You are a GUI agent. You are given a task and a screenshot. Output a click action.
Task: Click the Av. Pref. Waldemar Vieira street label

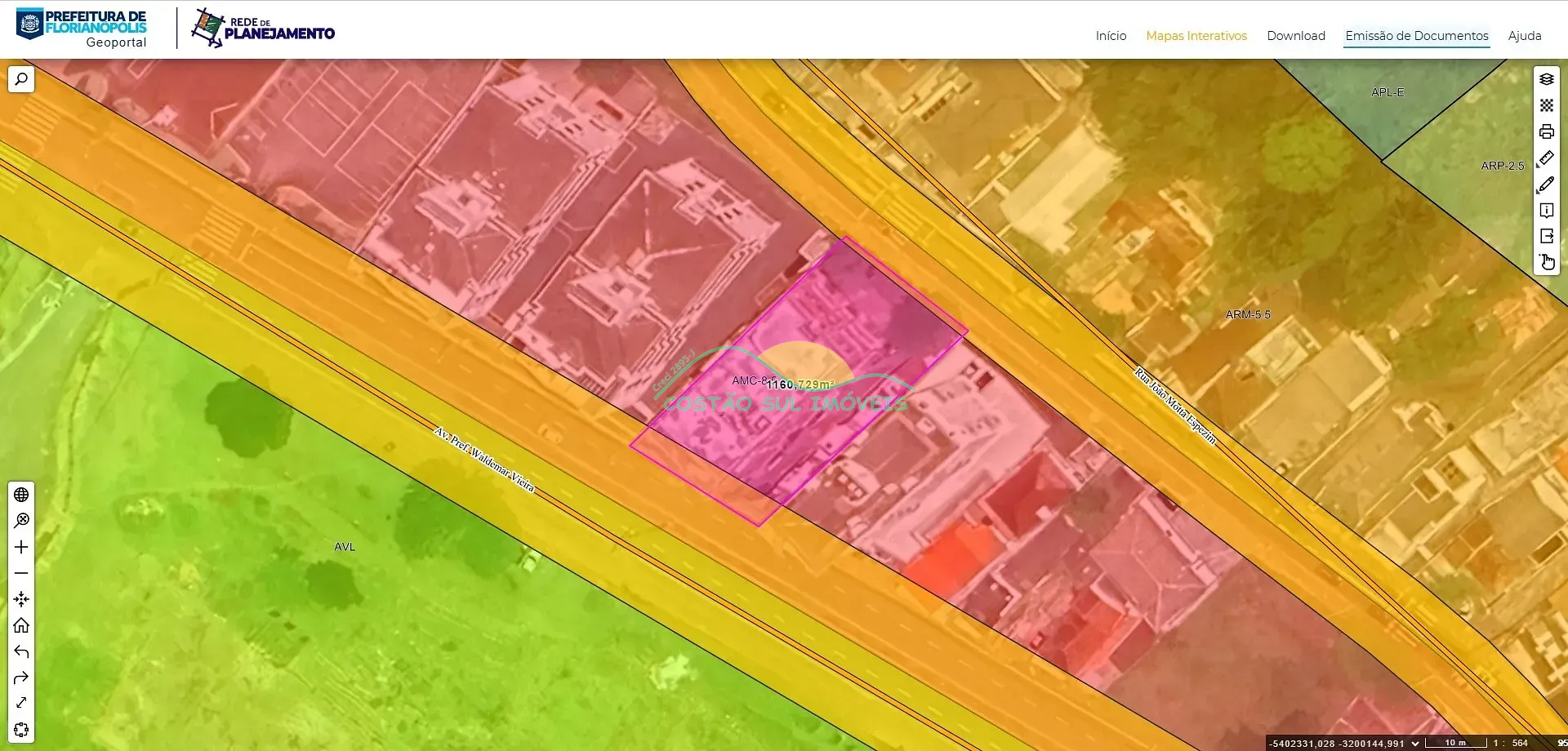point(484,460)
